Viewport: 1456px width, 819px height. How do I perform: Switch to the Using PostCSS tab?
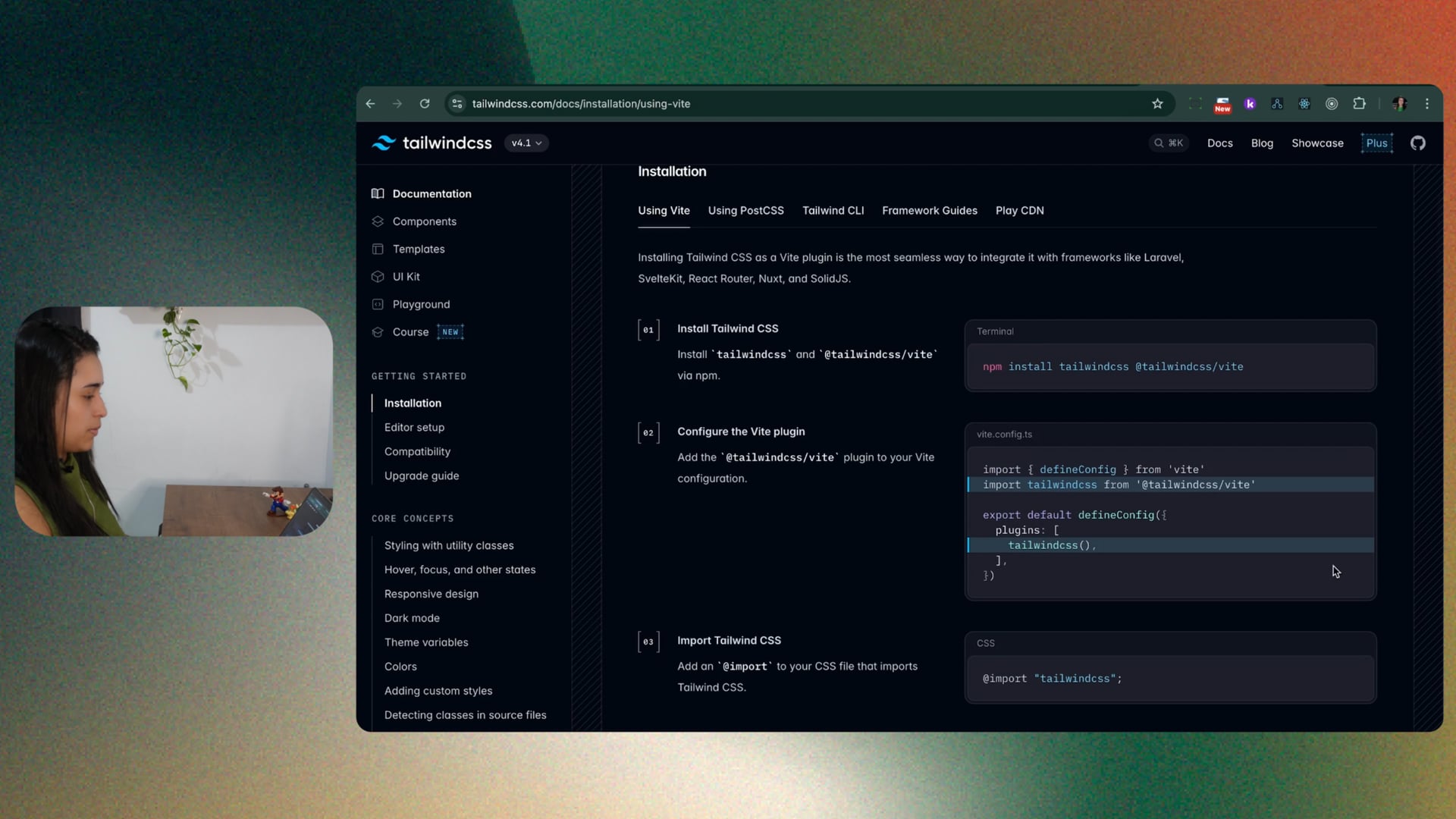click(745, 211)
